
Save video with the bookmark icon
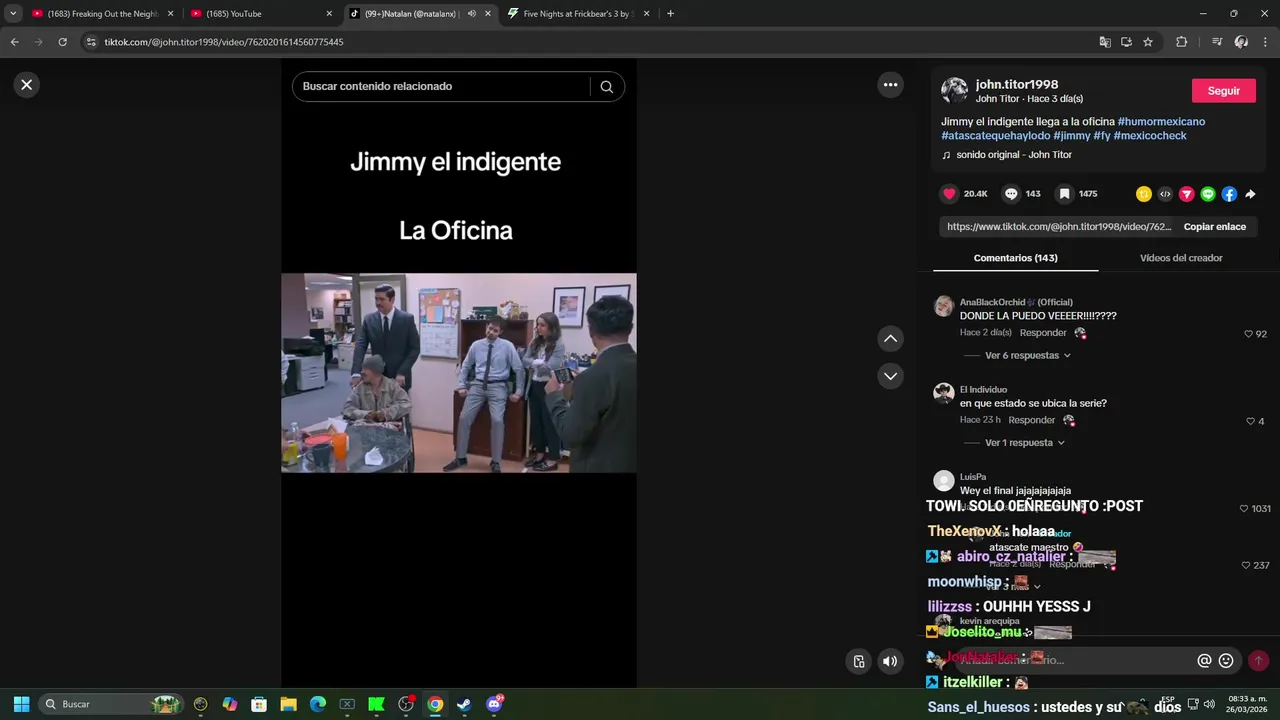click(x=1065, y=194)
